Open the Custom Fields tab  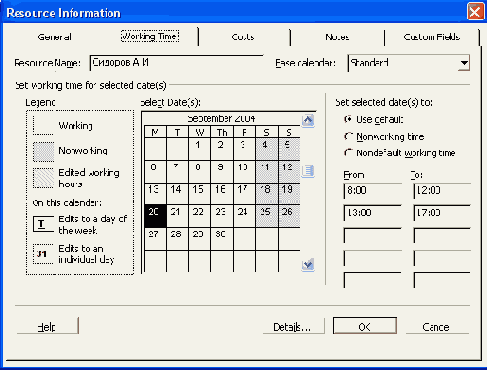[431, 37]
